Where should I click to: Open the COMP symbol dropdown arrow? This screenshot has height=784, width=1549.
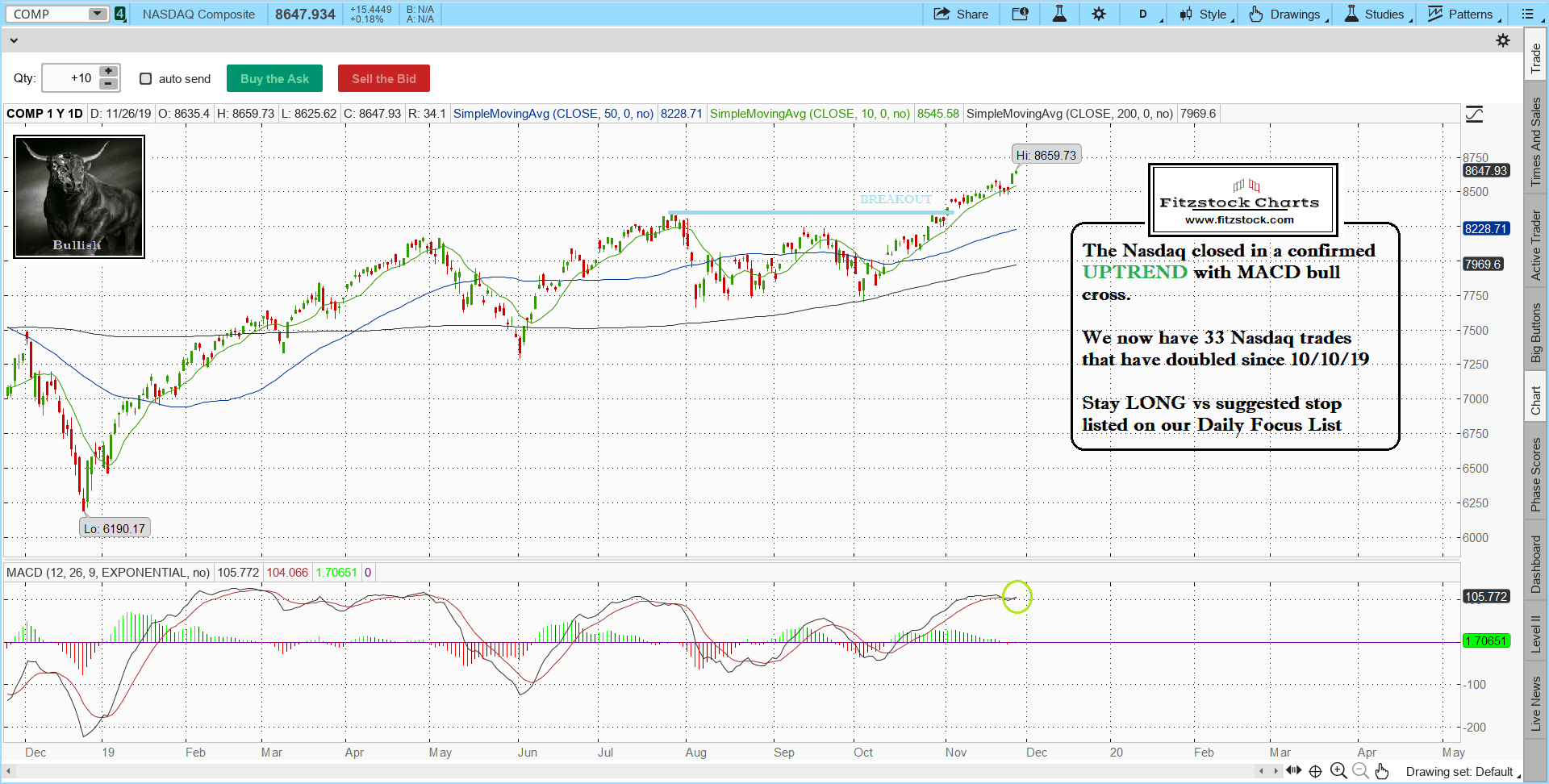[x=97, y=14]
